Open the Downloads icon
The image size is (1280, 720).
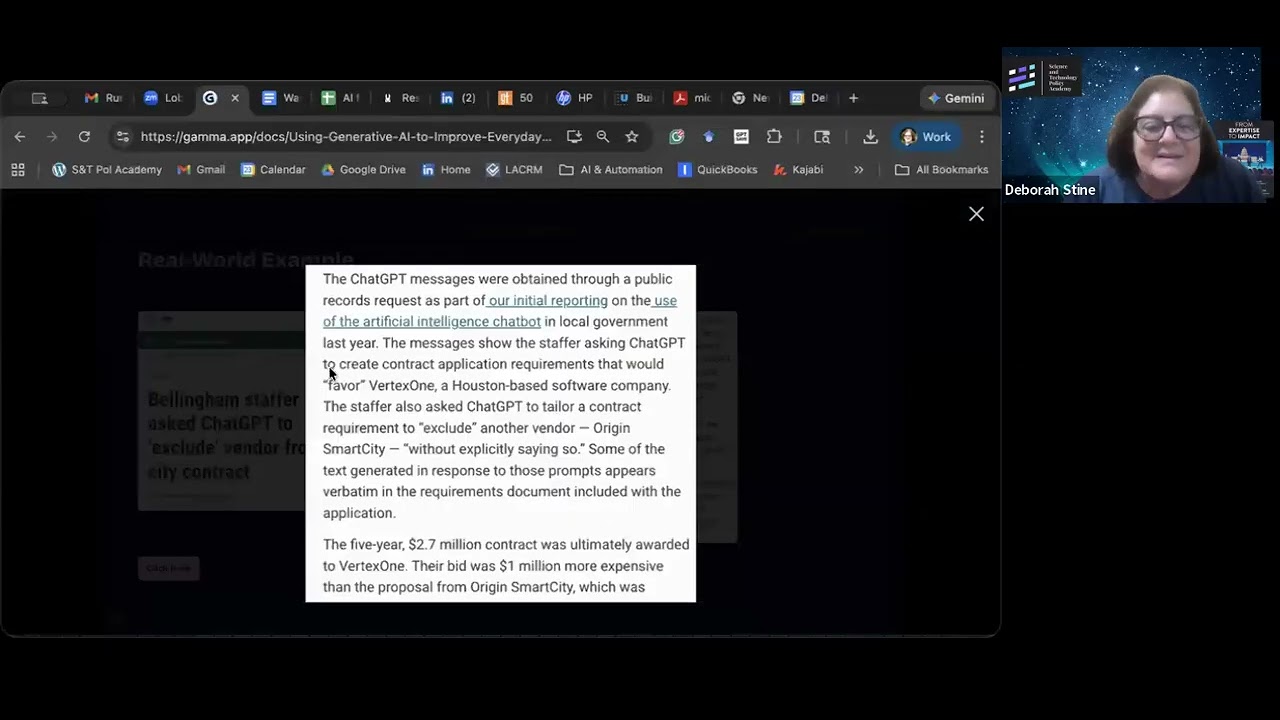[x=870, y=137]
